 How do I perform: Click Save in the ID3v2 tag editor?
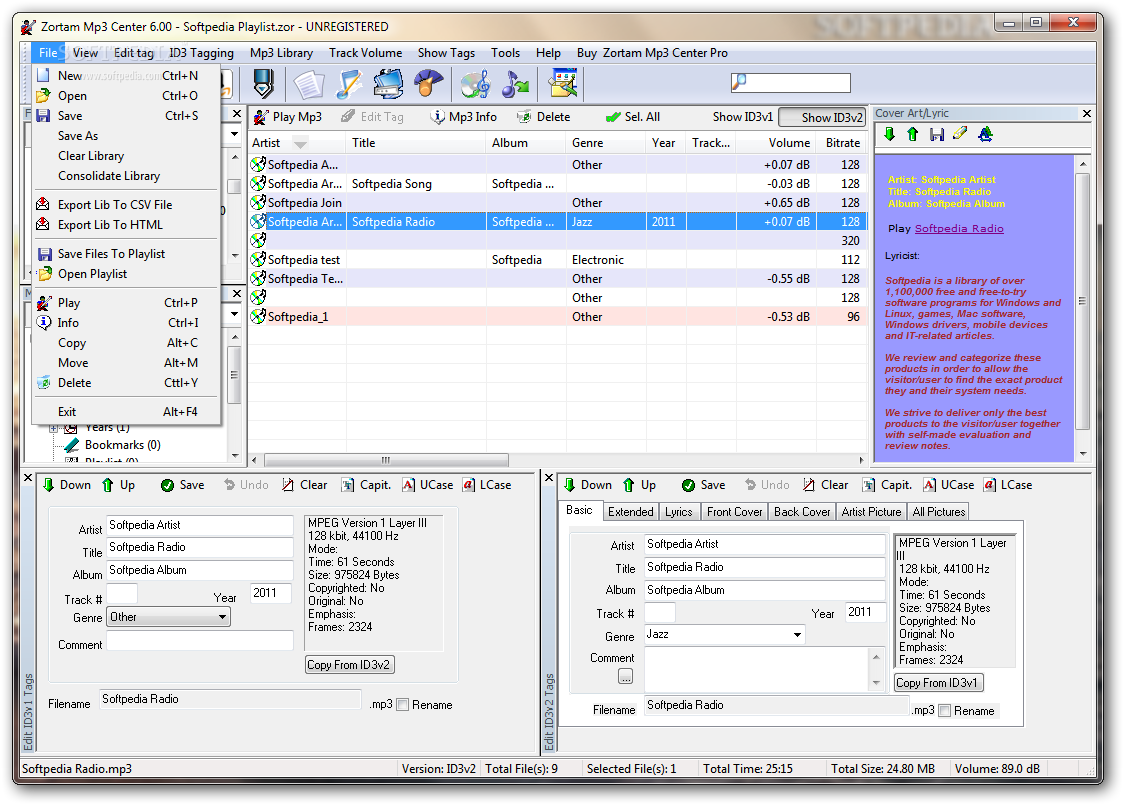[704, 485]
